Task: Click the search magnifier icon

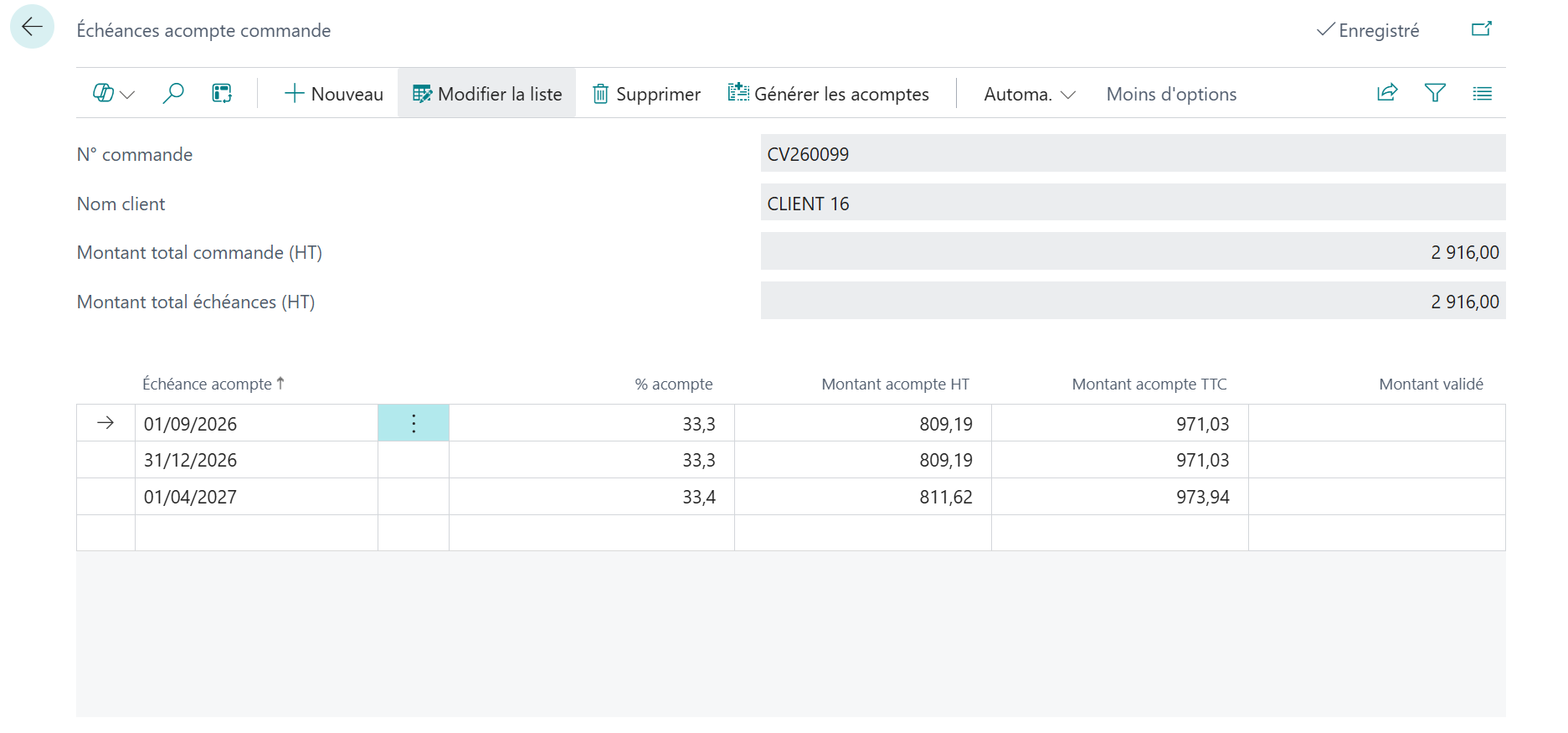Action: [173, 94]
